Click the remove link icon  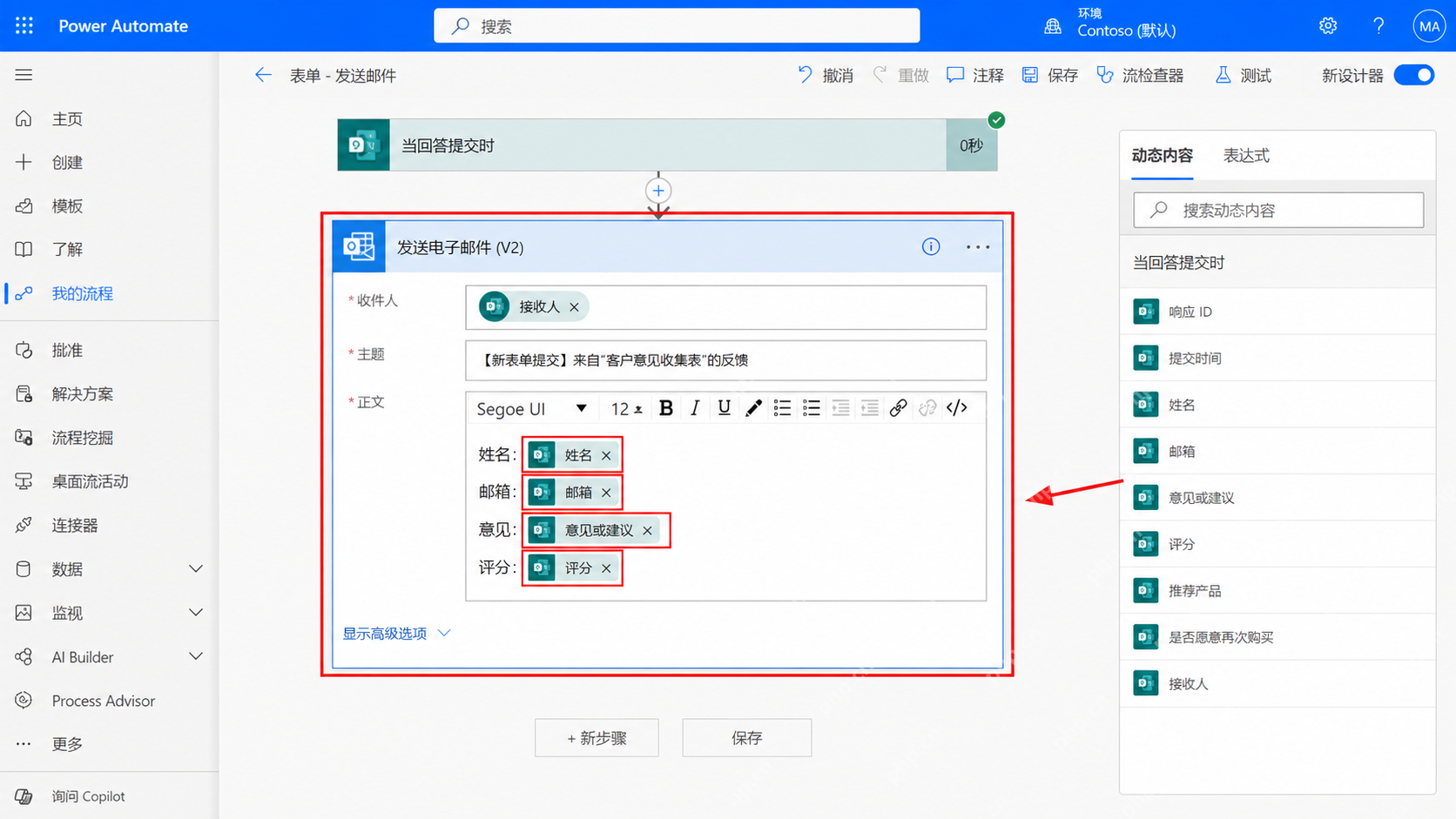[x=927, y=408]
